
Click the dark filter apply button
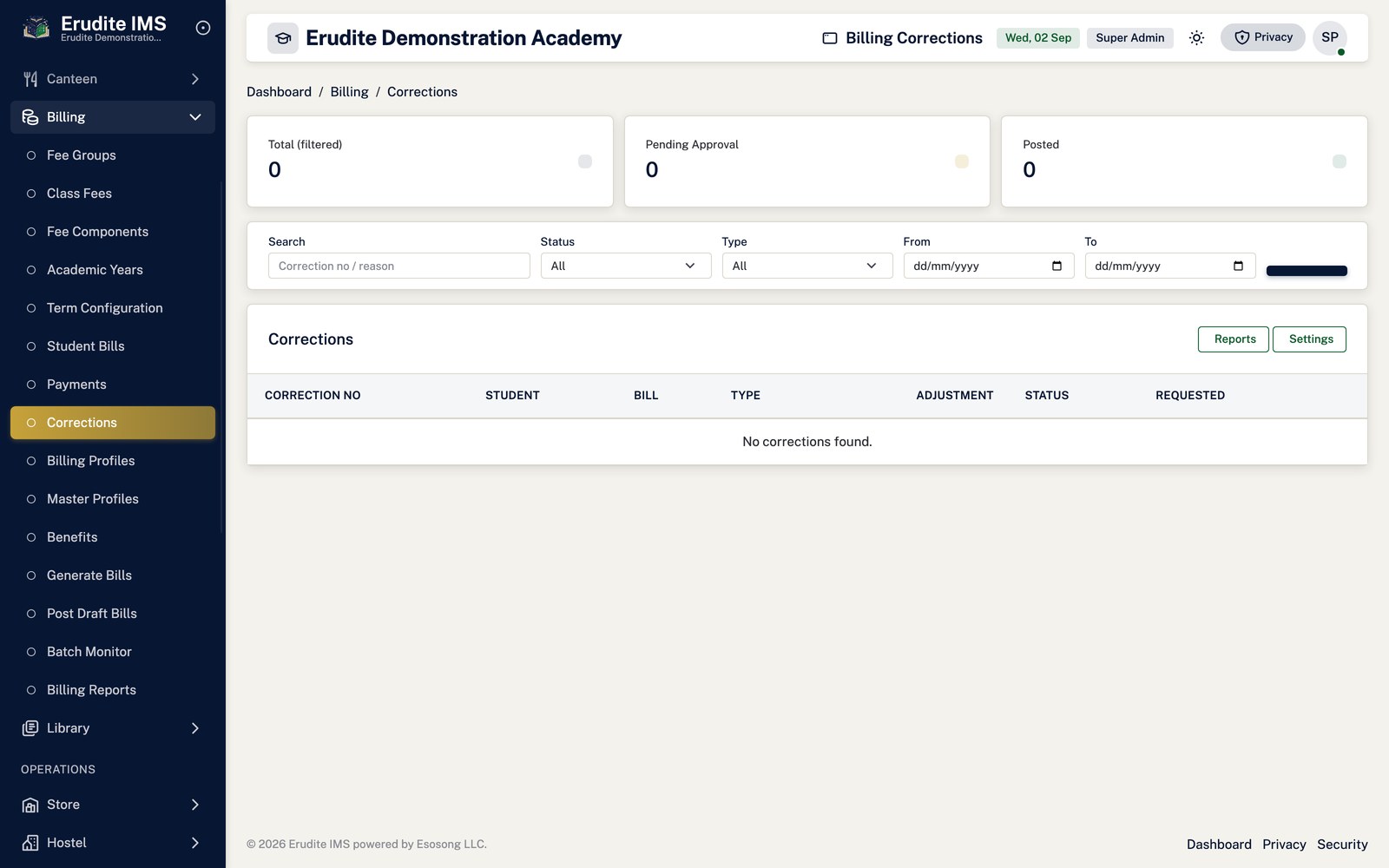(x=1307, y=271)
